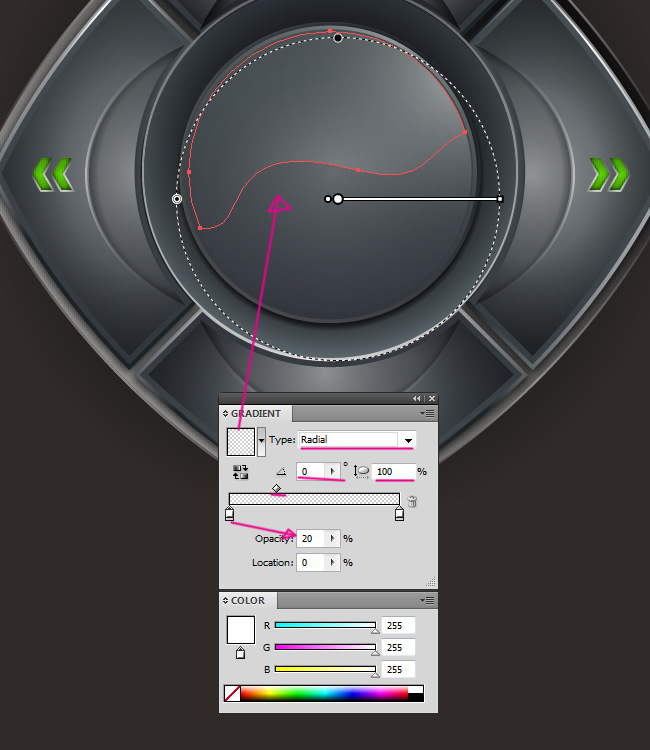Select the Gradient panel tab
Image resolution: width=650 pixels, height=750 pixels.
pyautogui.click(x=255, y=413)
